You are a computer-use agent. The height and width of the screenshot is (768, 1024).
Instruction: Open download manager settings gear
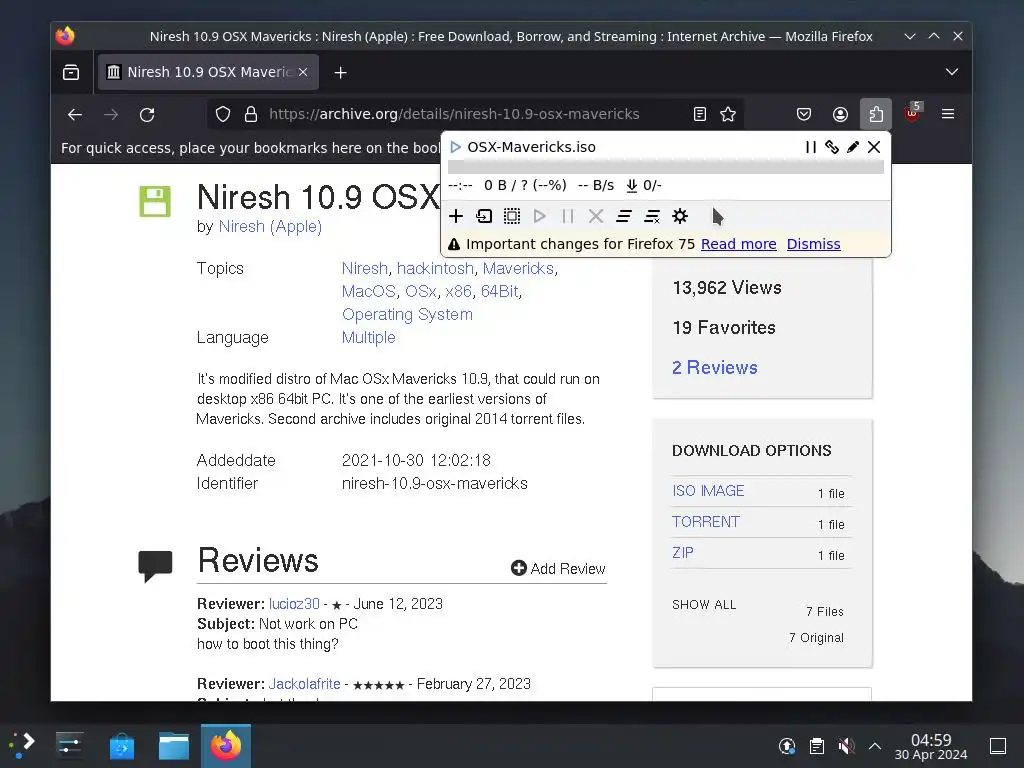pos(680,216)
